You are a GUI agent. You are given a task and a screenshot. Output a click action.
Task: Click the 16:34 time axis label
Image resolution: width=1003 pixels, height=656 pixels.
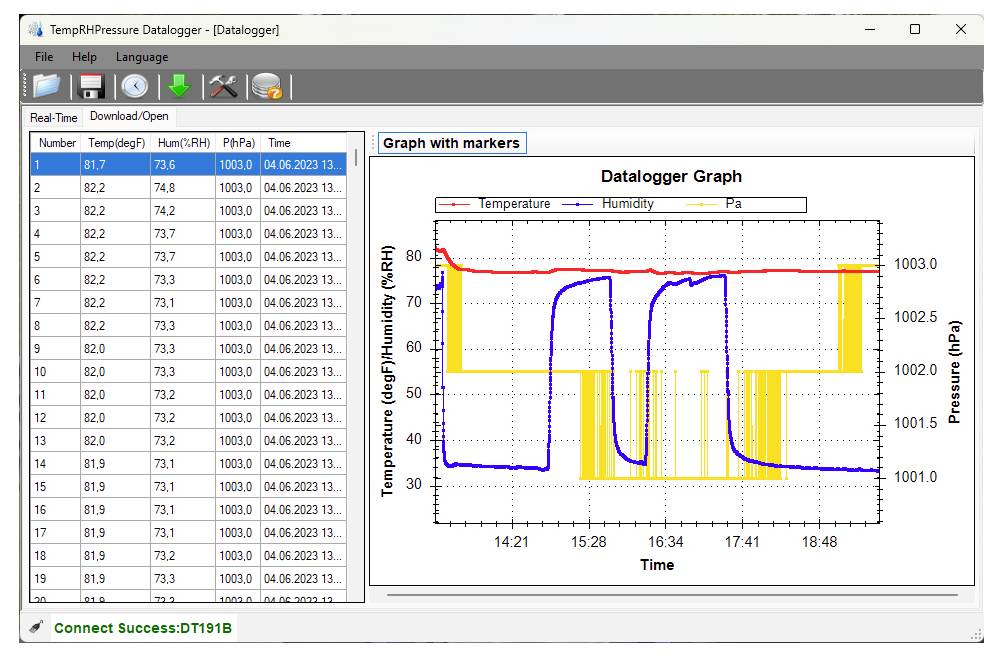665,542
